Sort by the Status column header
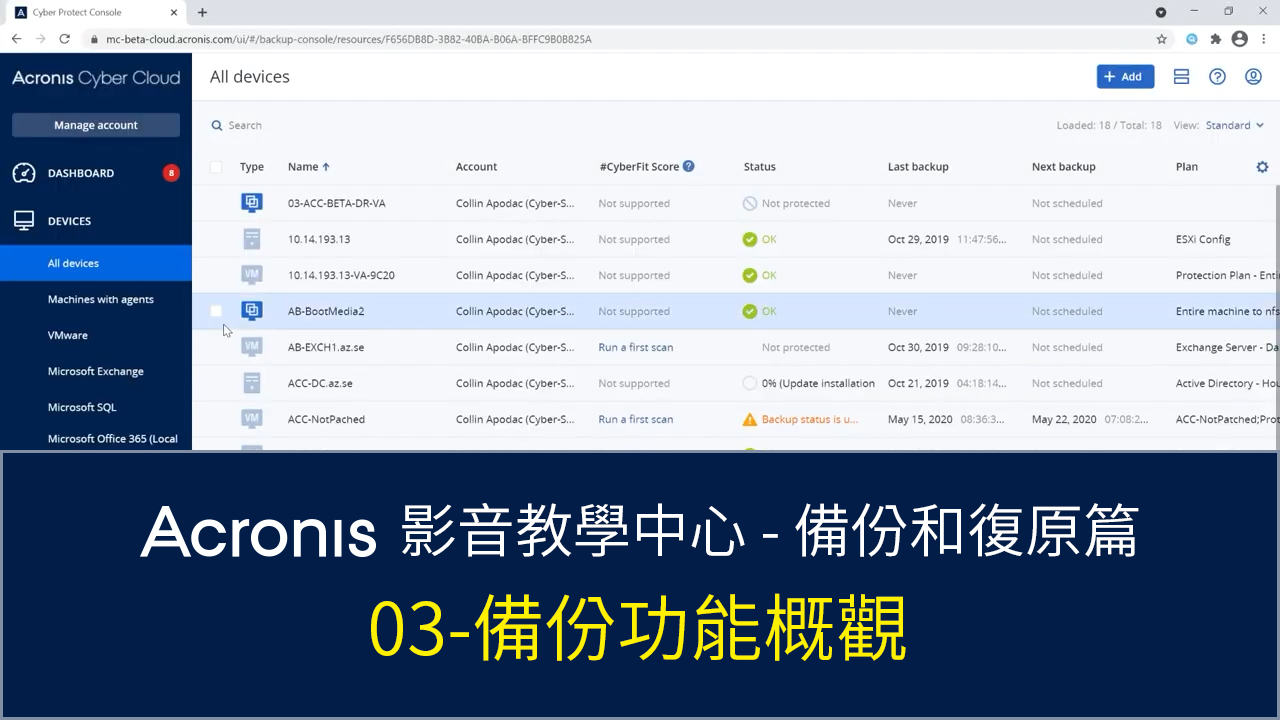The image size is (1280, 720). pos(759,167)
